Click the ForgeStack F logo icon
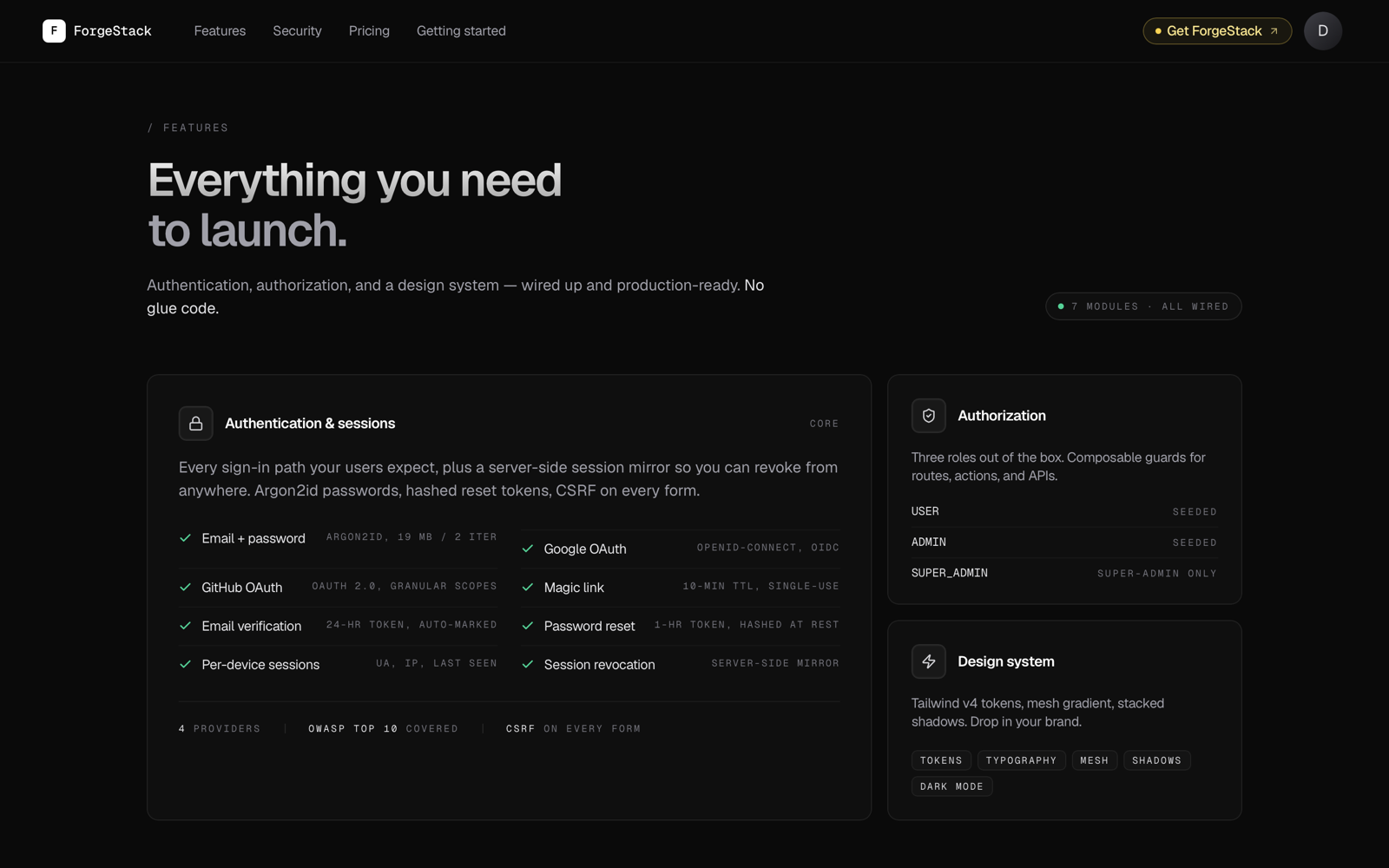This screenshot has height=868, width=1389. pyautogui.click(x=54, y=31)
